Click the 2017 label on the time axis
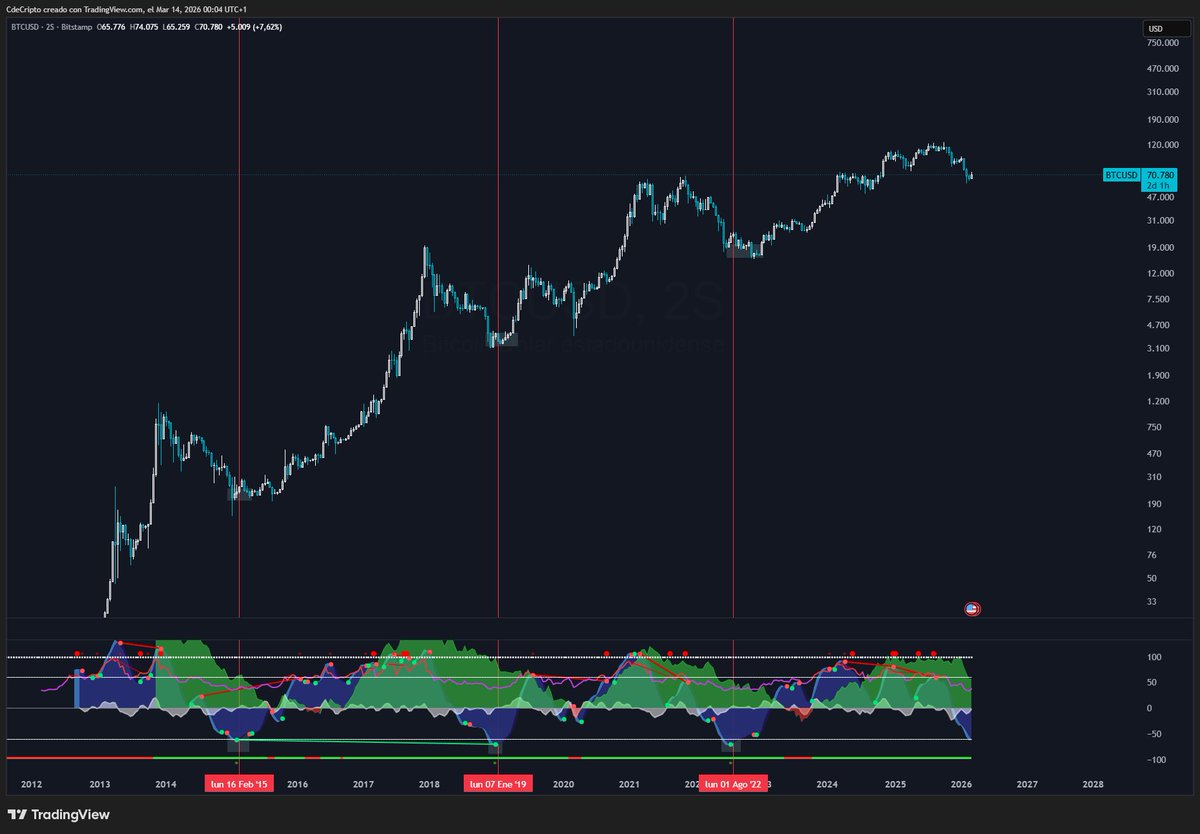The image size is (1200, 834). (x=363, y=785)
